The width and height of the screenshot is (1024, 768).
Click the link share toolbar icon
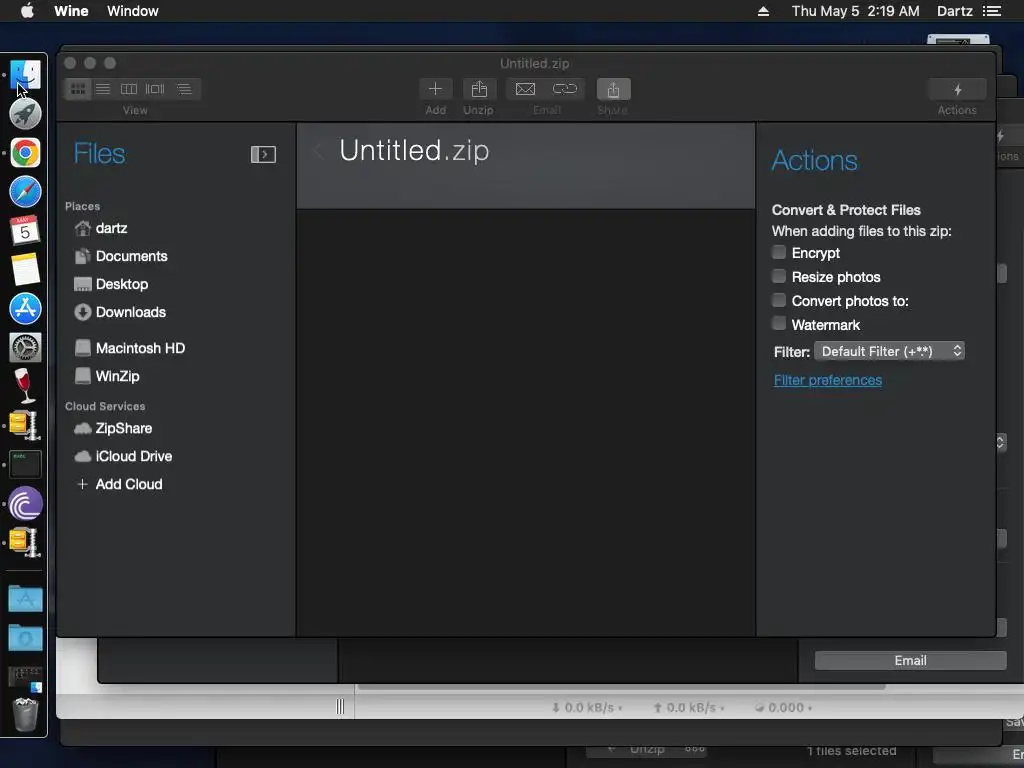pyautogui.click(x=565, y=89)
